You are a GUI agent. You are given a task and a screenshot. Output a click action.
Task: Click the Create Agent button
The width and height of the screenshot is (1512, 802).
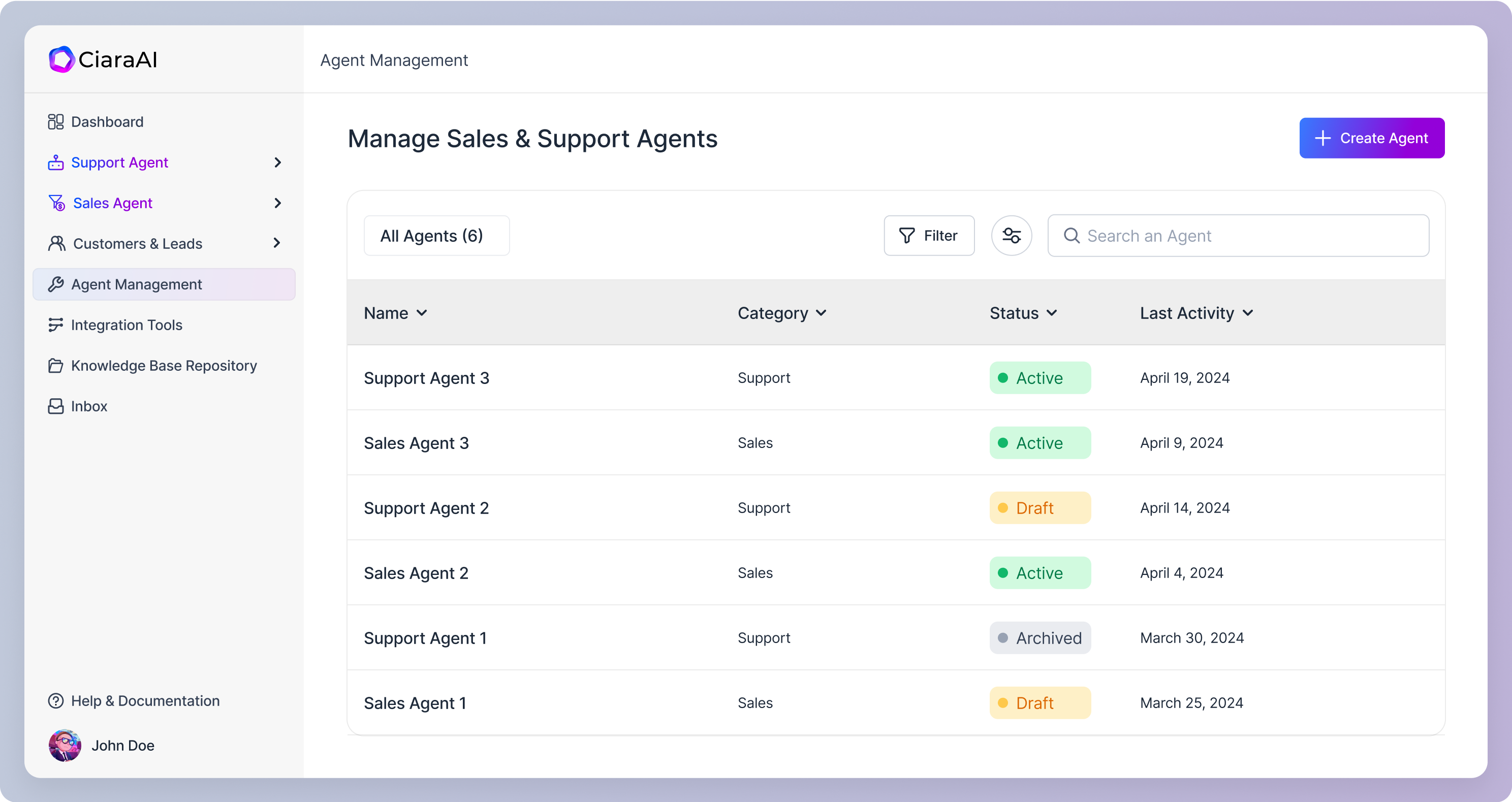(x=1371, y=138)
